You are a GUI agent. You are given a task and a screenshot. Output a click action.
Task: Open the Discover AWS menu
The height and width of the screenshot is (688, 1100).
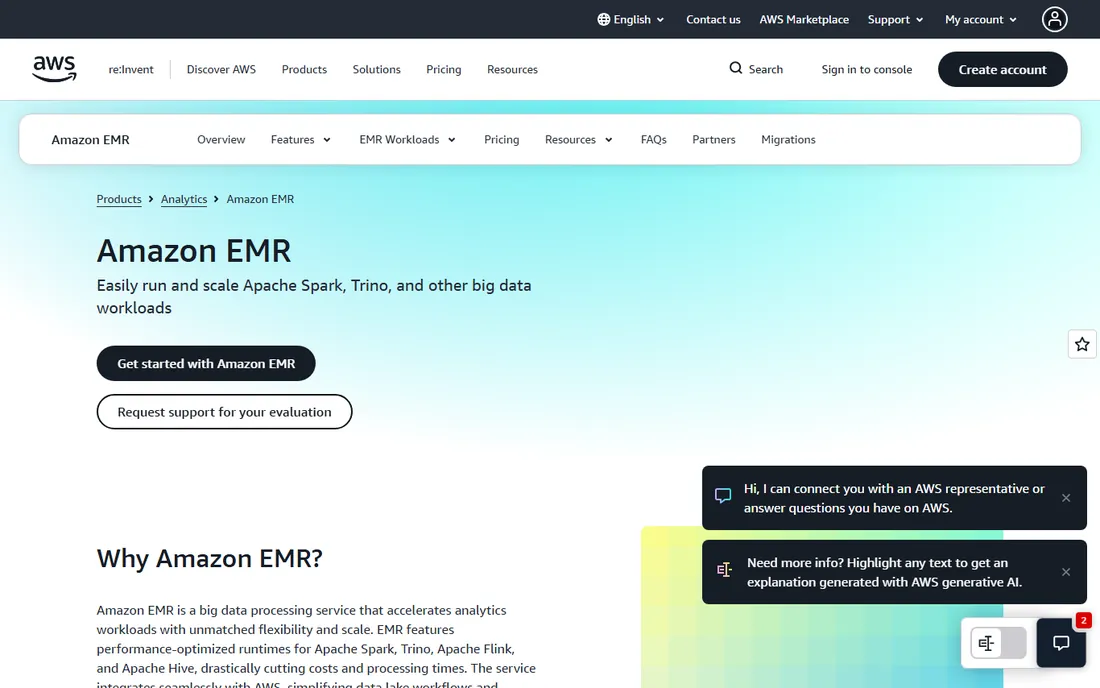(221, 69)
